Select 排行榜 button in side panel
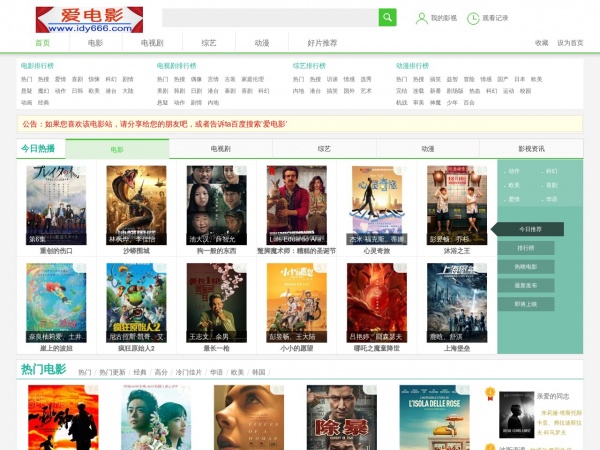This screenshot has width=600, height=450. 525,248
